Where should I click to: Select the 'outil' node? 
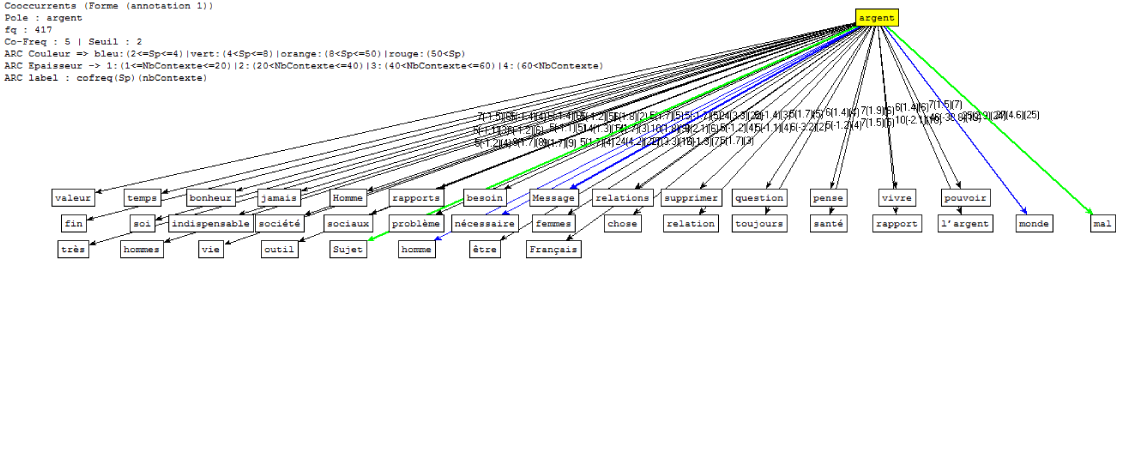(280, 249)
